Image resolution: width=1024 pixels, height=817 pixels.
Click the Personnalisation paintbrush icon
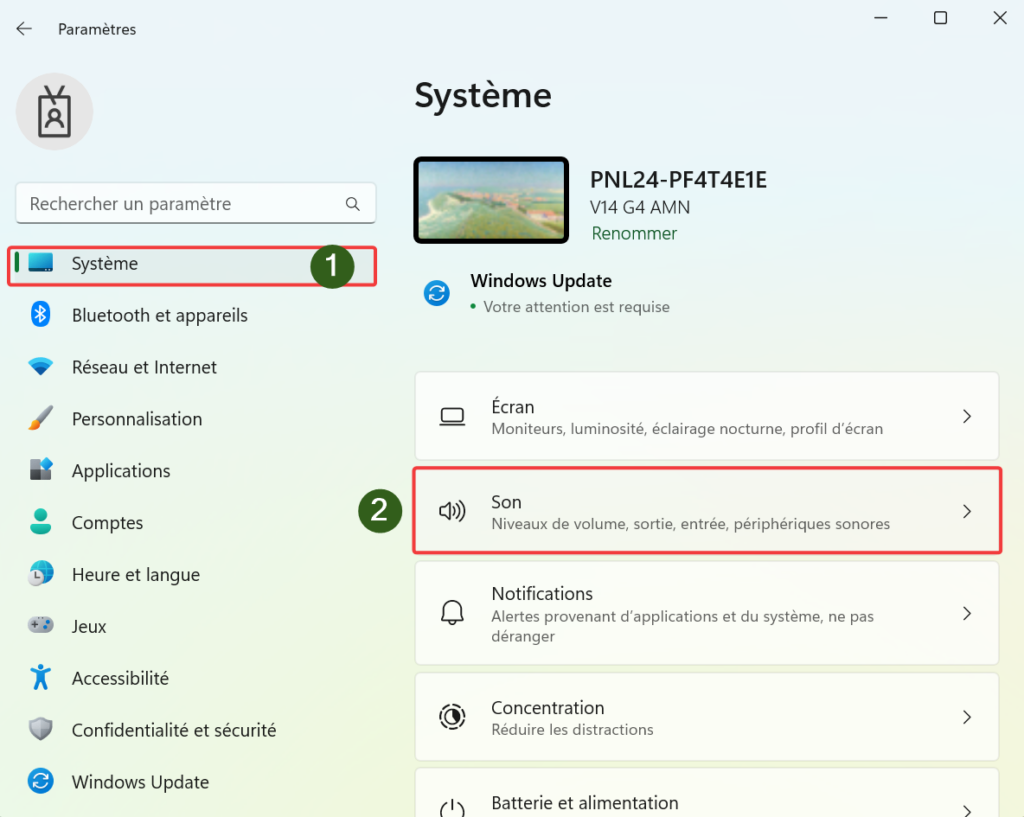[41, 419]
